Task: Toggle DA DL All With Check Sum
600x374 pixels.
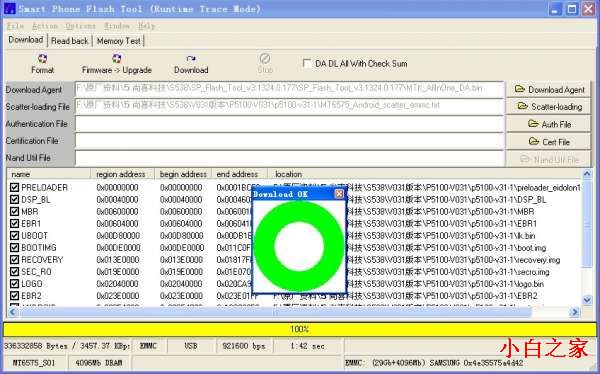Action: point(307,63)
